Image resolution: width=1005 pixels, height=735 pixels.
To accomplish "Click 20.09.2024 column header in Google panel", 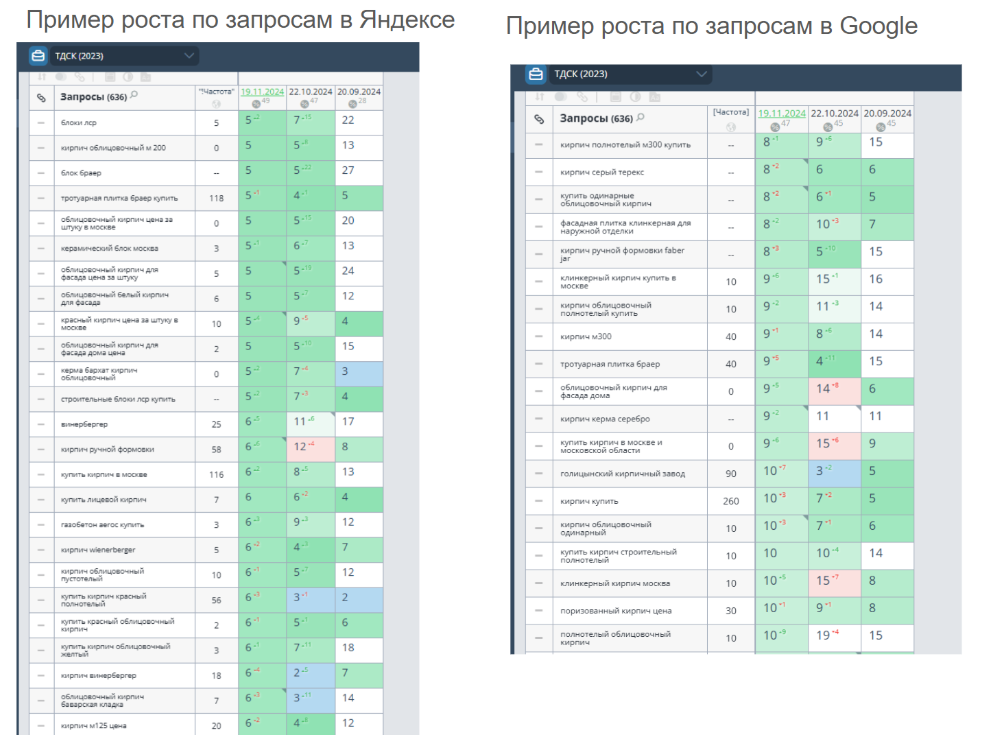I will pyautogui.click(x=887, y=113).
